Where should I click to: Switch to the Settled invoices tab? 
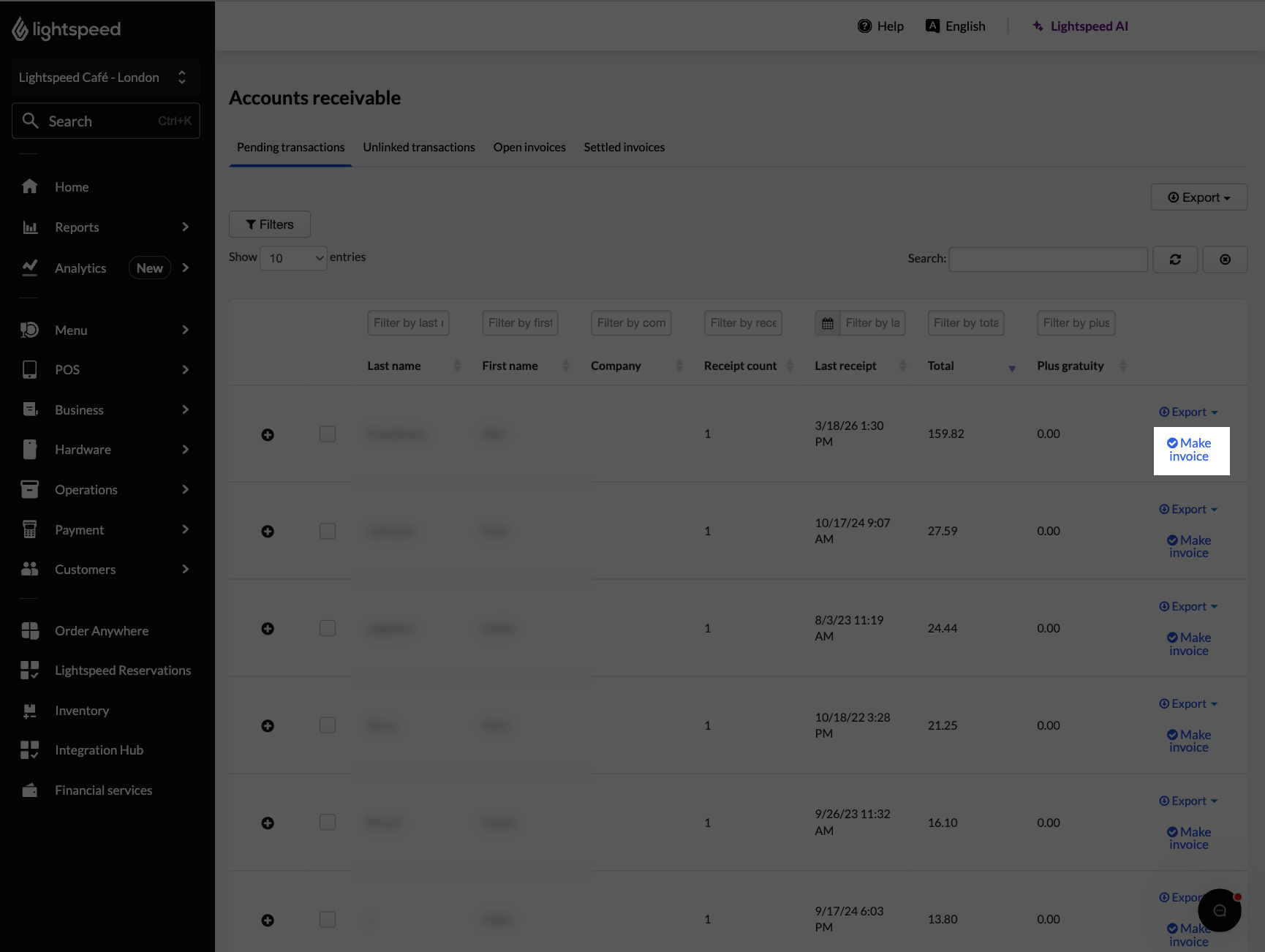pyautogui.click(x=624, y=147)
